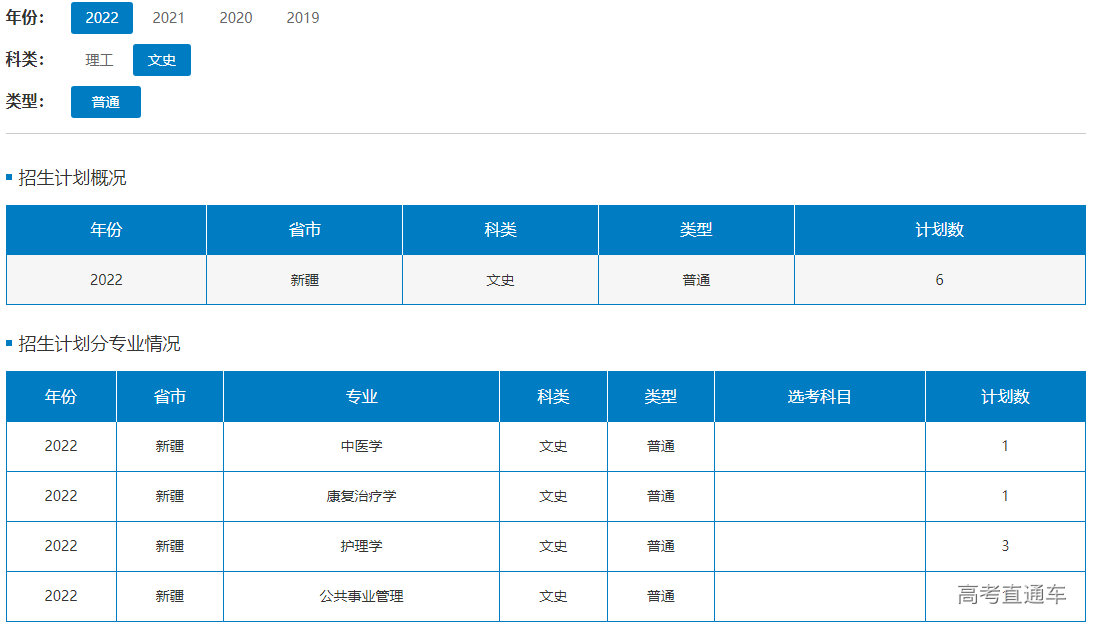Select the 文史 category button
The image size is (1095, 634).
click(x=161, y=60)
